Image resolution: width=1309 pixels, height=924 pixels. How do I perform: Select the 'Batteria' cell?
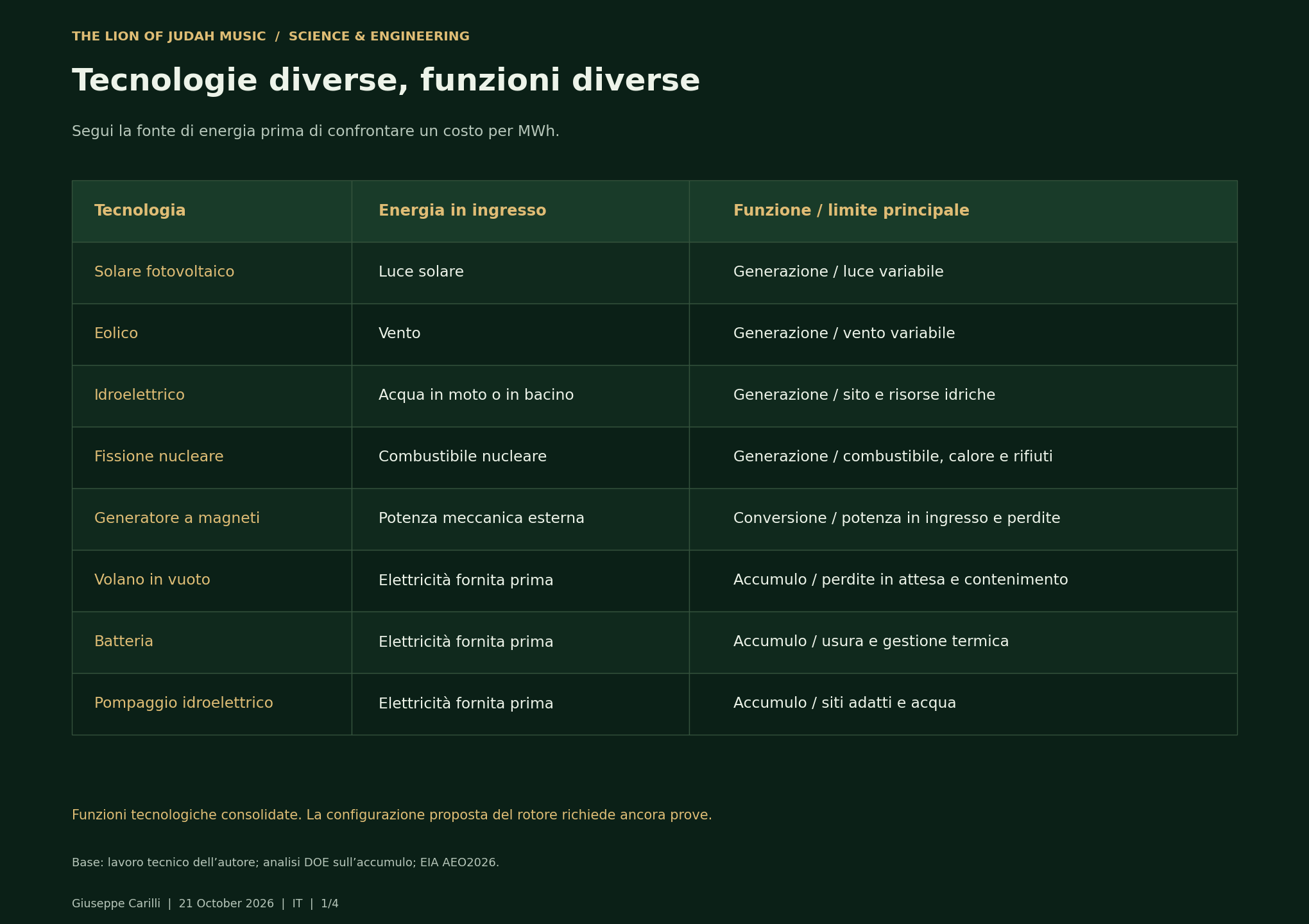(x=212, y=642)
